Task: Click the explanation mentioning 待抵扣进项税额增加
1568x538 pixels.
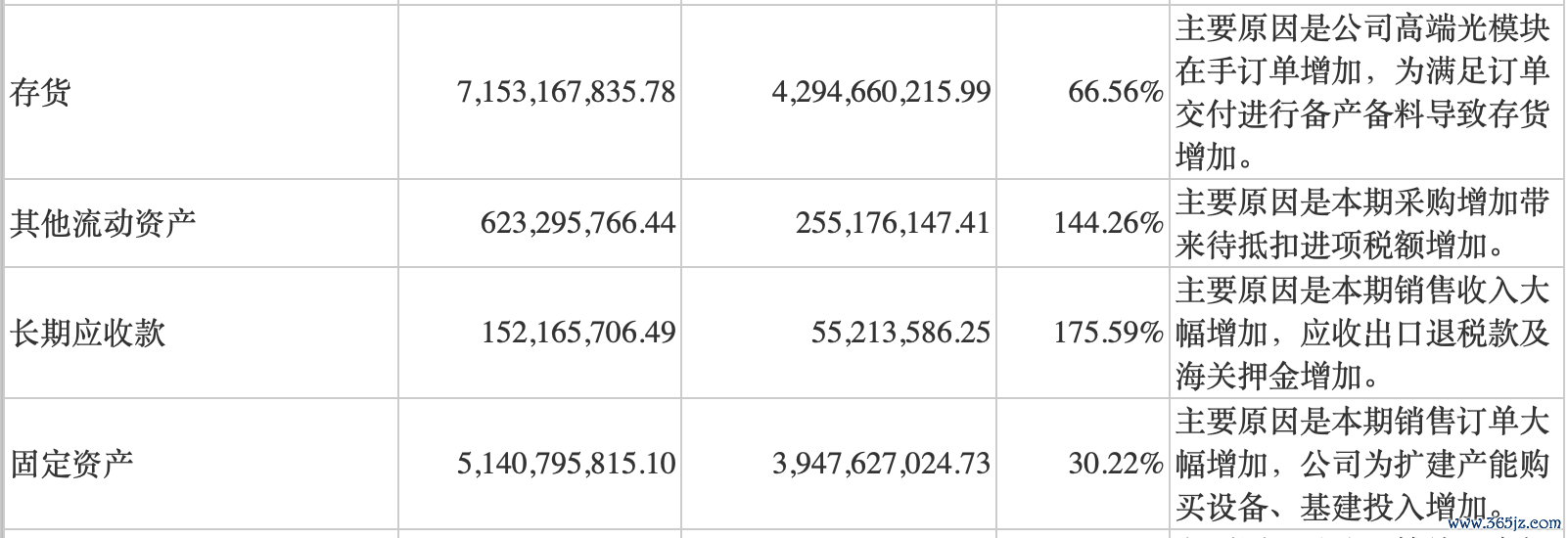Action: (1362, 223)
